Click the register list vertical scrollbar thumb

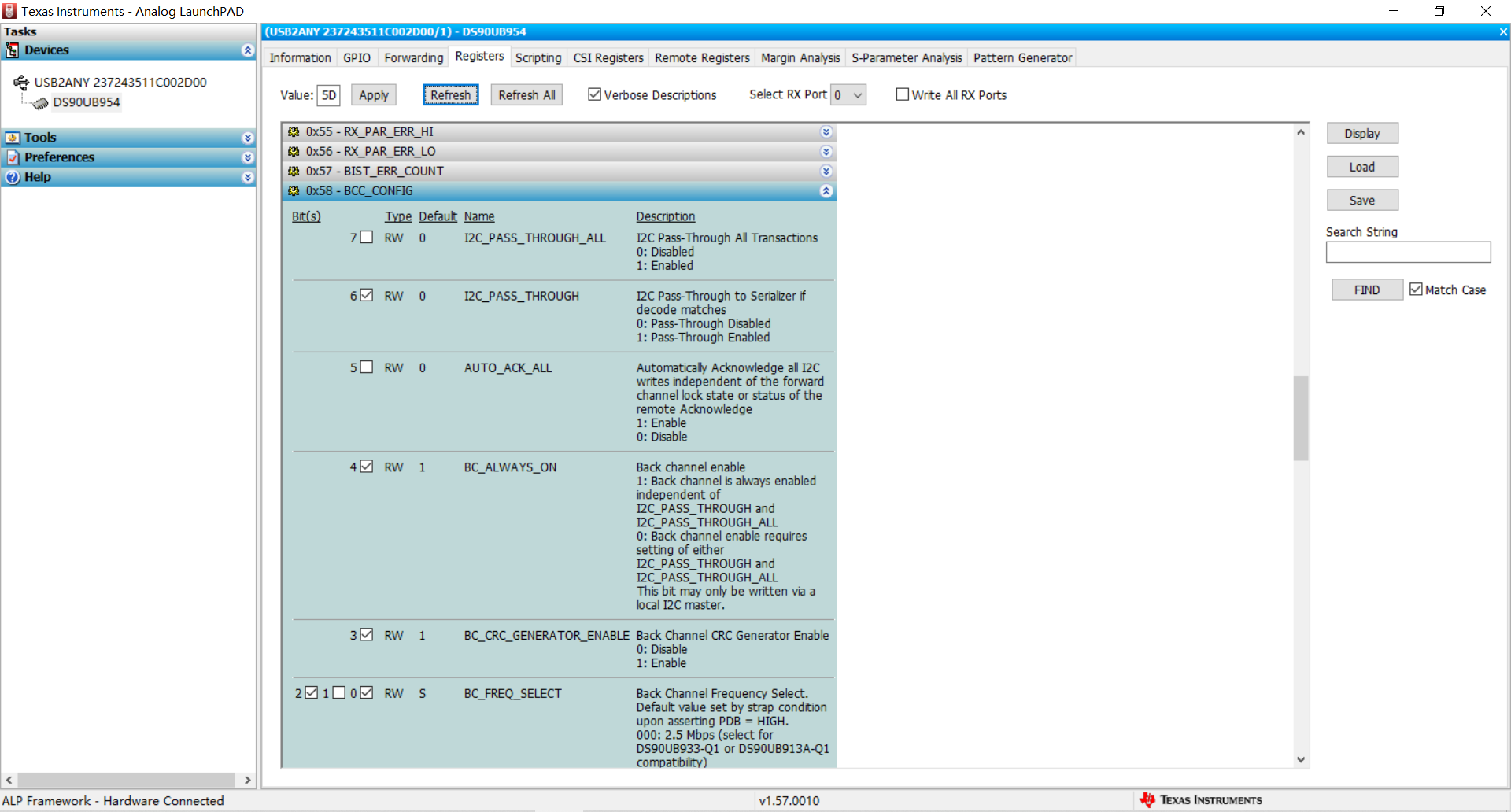[x=1301, y=418]
